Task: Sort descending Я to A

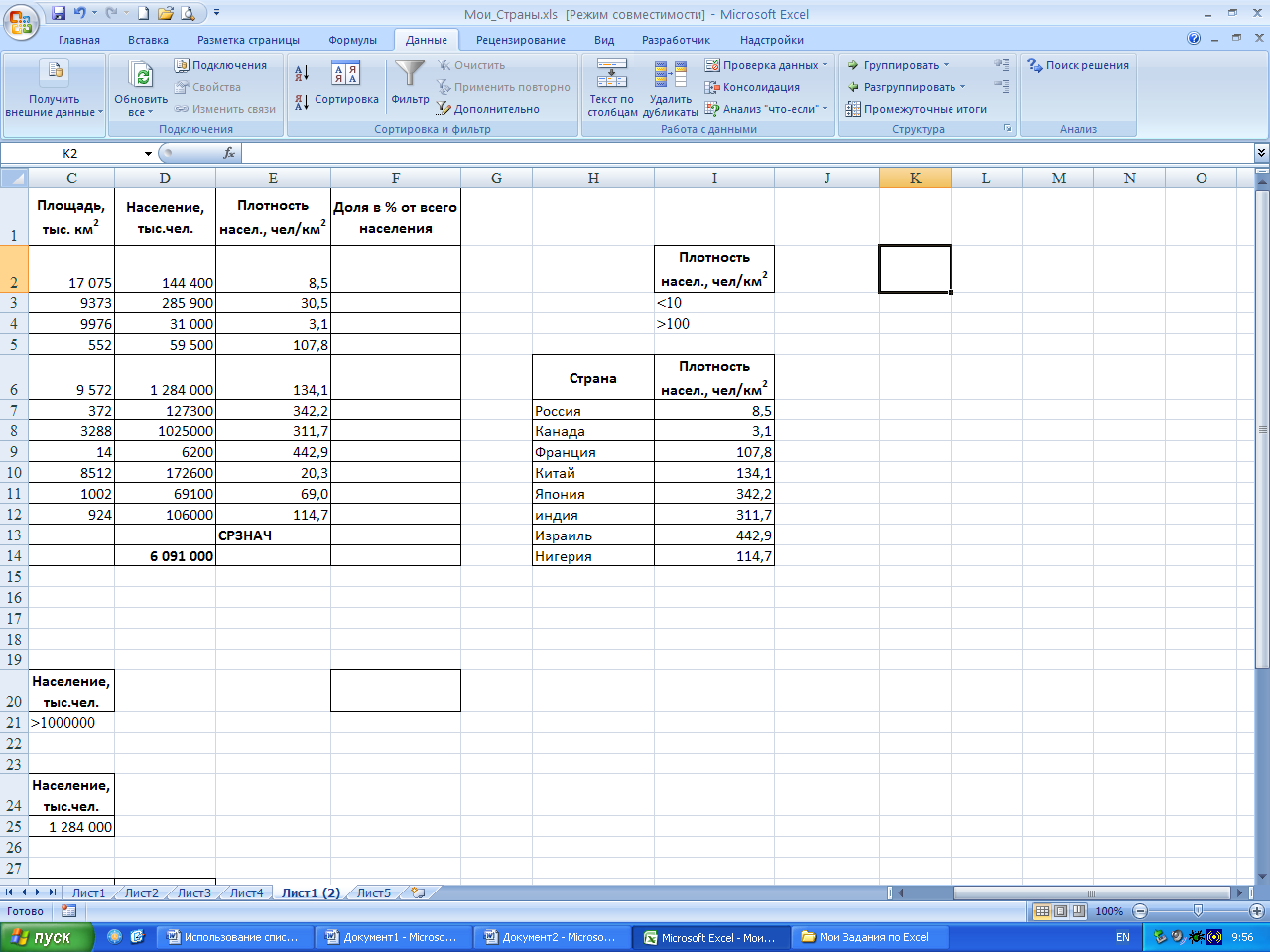Action: pyautogui.click(x=302, y=101)
